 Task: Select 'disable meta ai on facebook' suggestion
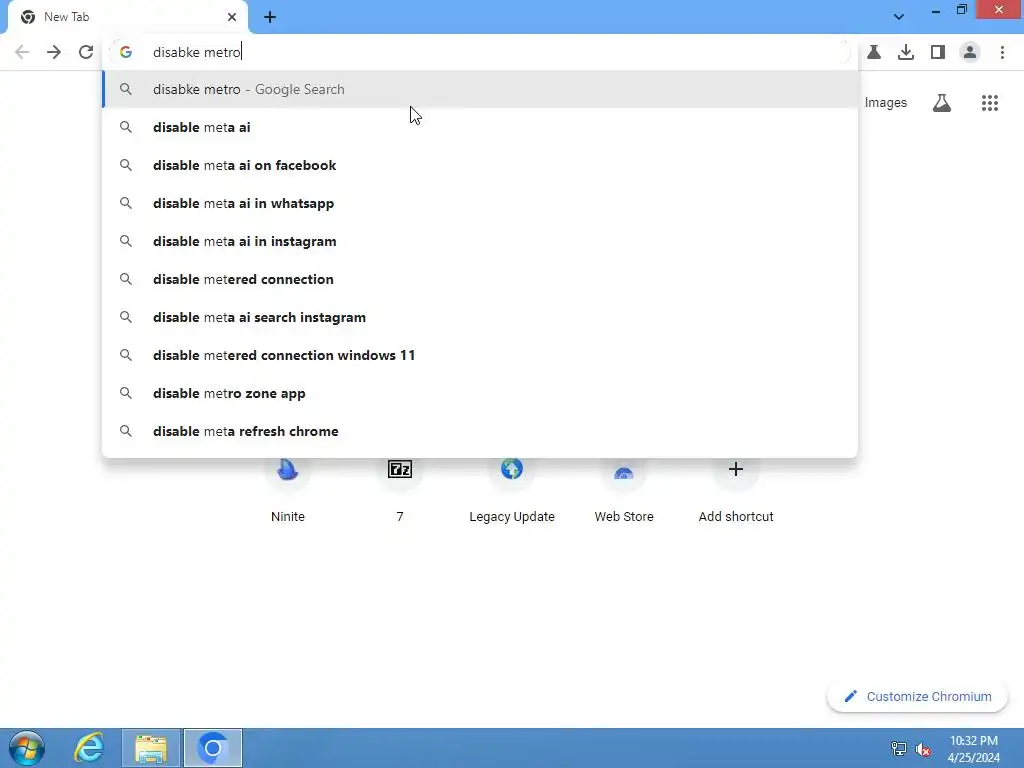coord(480,165)
